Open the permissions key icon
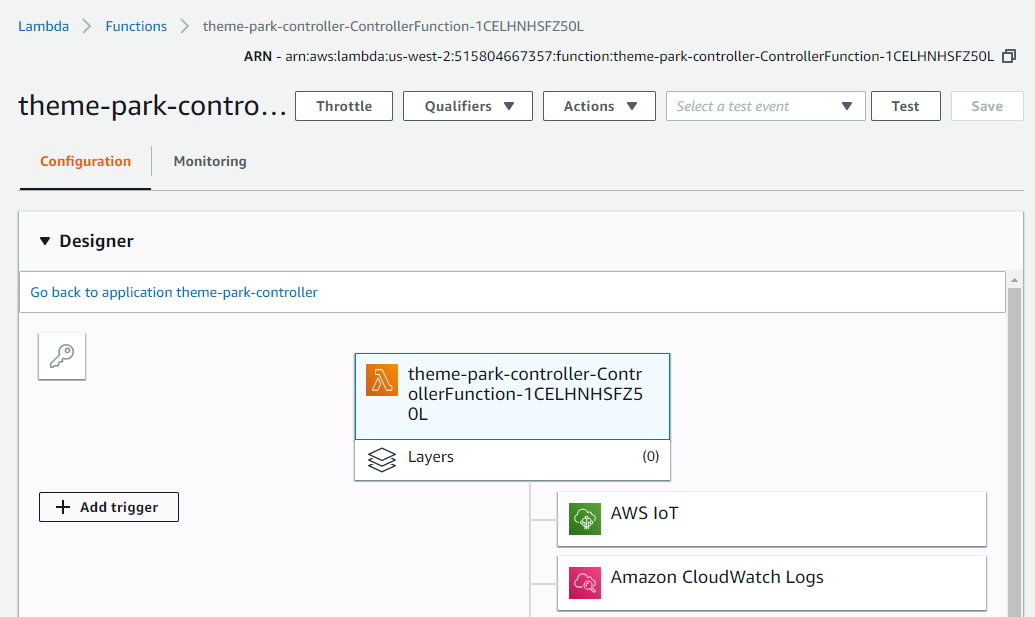This screenshot has height=617, width=1035. (x=62, y=356)
